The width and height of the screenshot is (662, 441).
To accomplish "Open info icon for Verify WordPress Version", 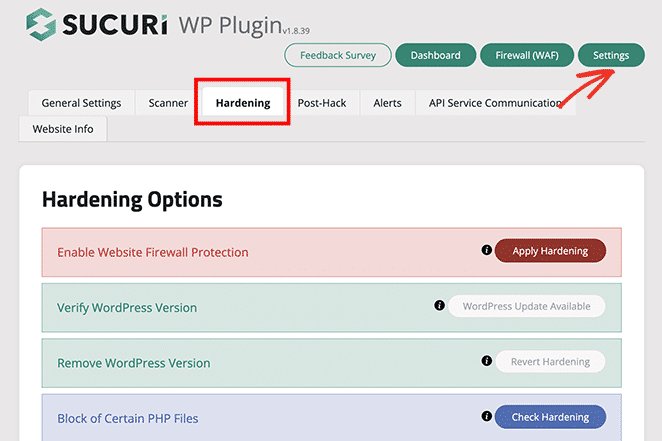I will click(x=440, y=305).
